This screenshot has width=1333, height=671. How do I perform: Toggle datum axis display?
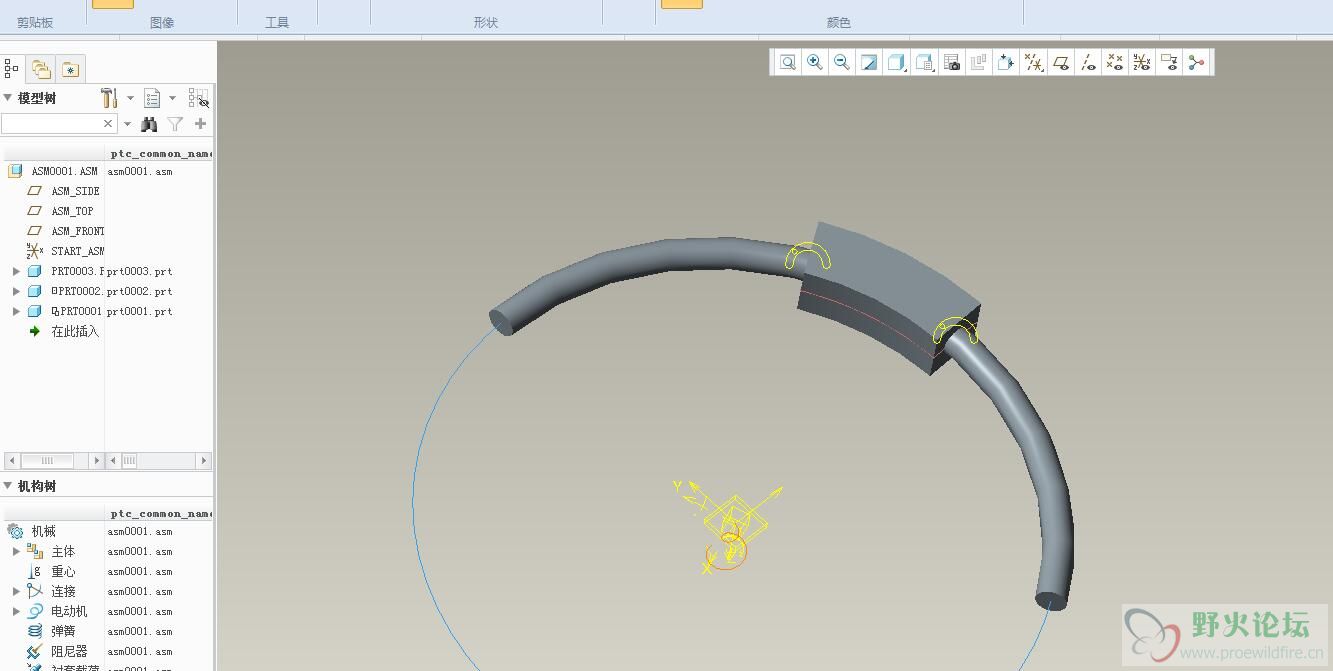[1088, 62]
